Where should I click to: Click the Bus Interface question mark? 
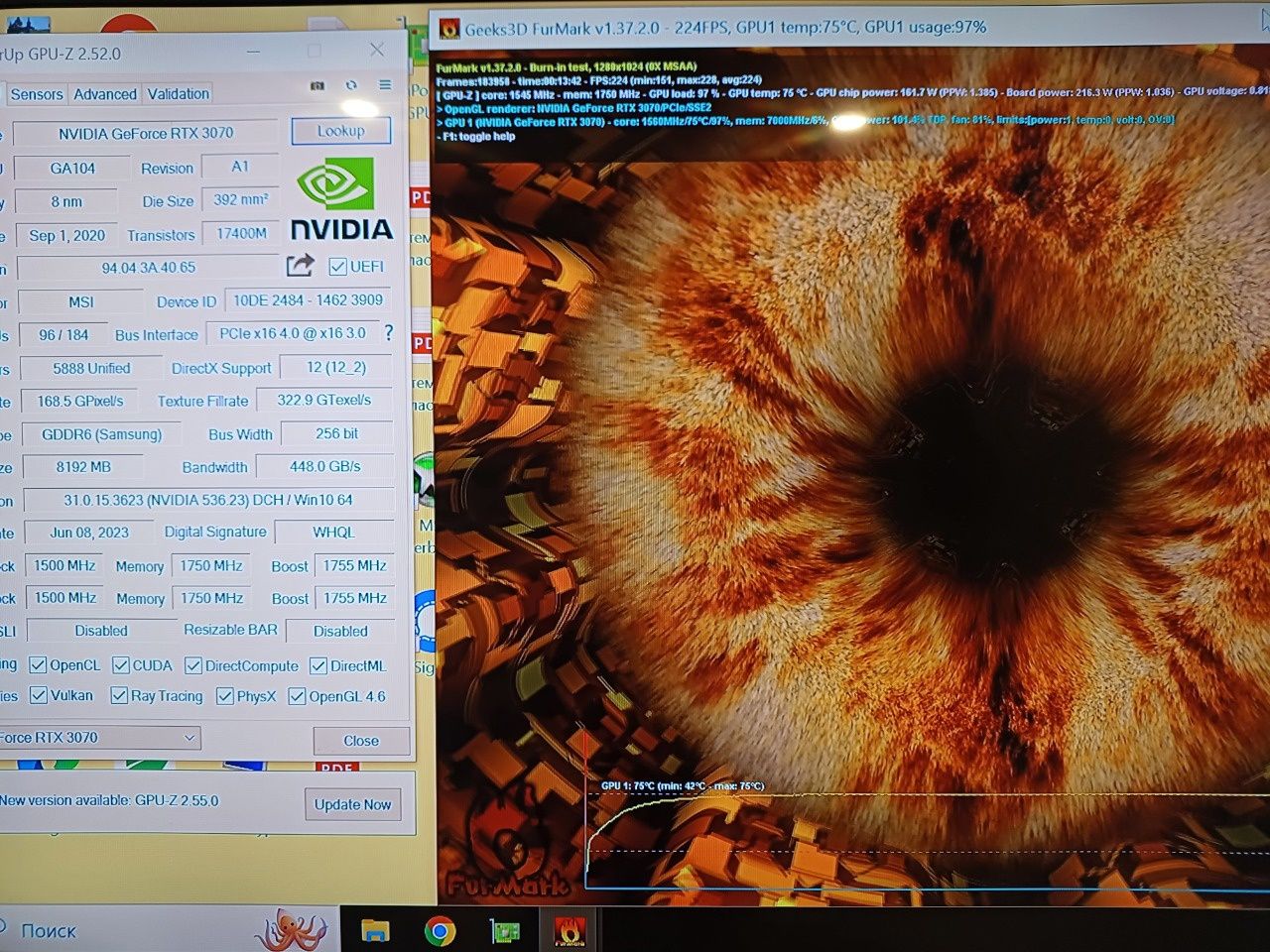388,333
